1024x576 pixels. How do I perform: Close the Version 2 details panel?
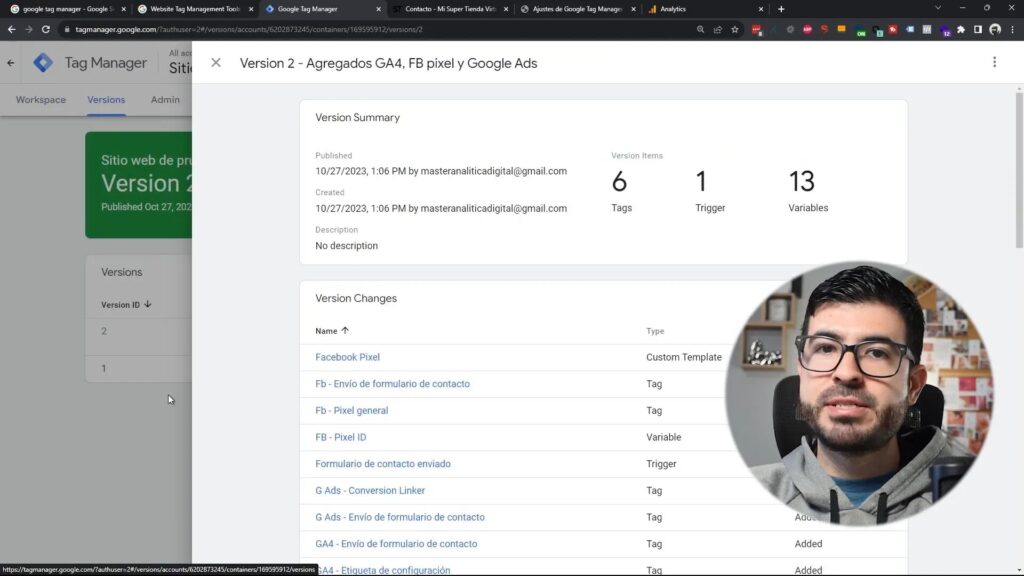click(x=216, y=63)
